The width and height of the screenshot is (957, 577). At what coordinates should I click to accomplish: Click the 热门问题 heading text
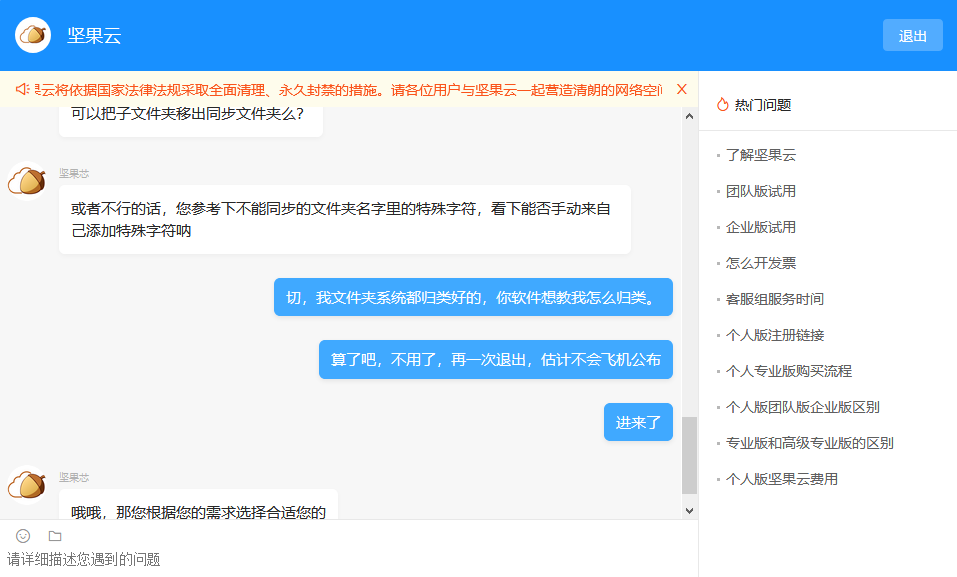pos(763,105)
